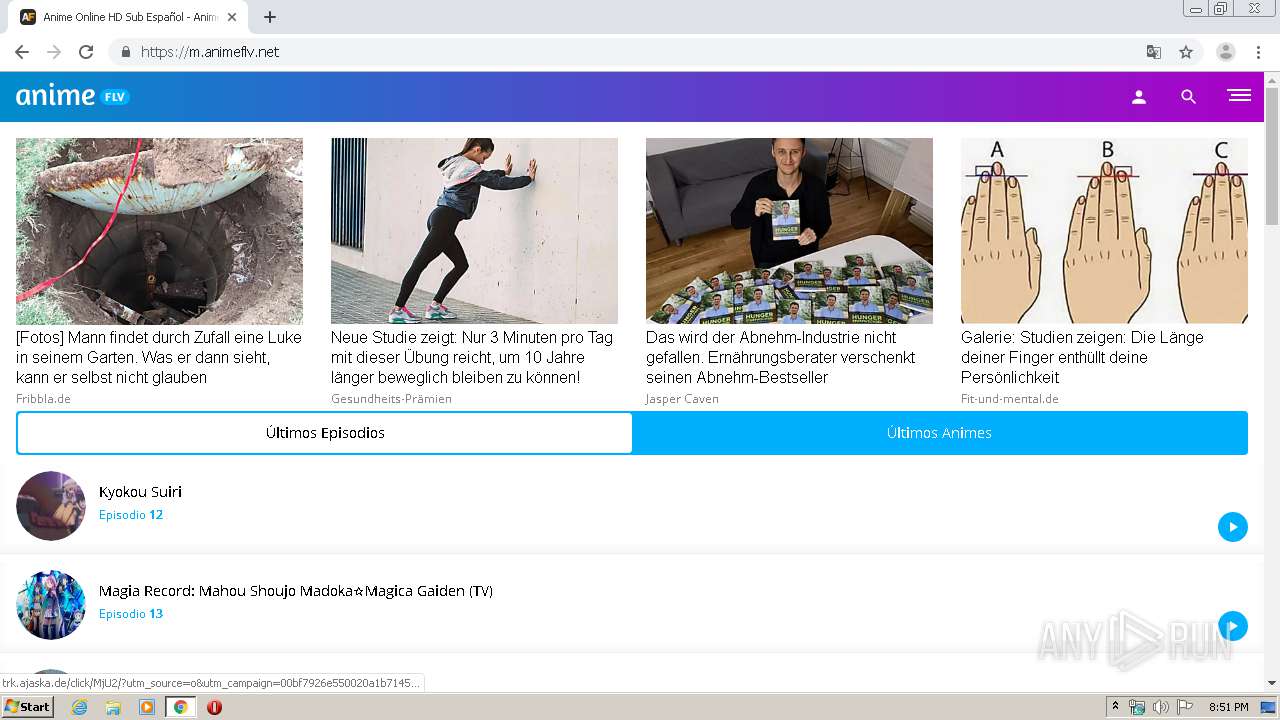This screenshot has width=1280, height=720.
Task: Click Jasper Caven source label
Action: 682,399
